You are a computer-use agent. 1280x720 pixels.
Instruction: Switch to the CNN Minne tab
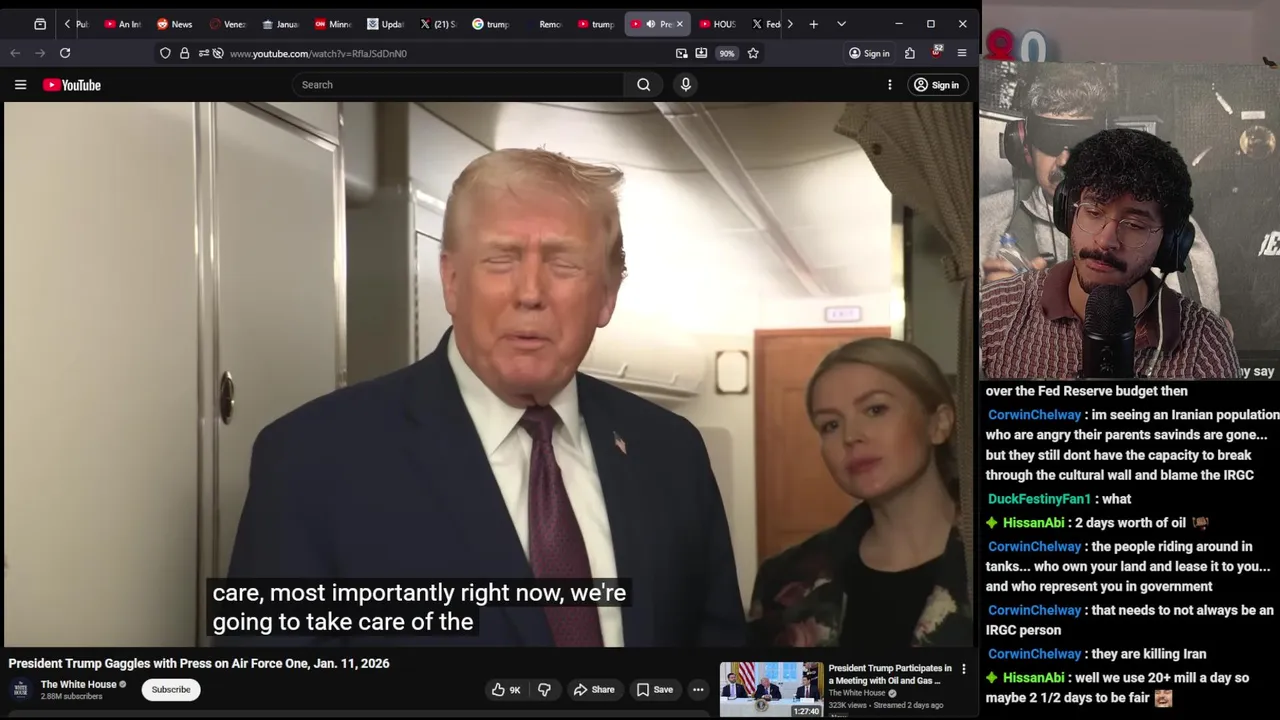(x=333, y=24)
